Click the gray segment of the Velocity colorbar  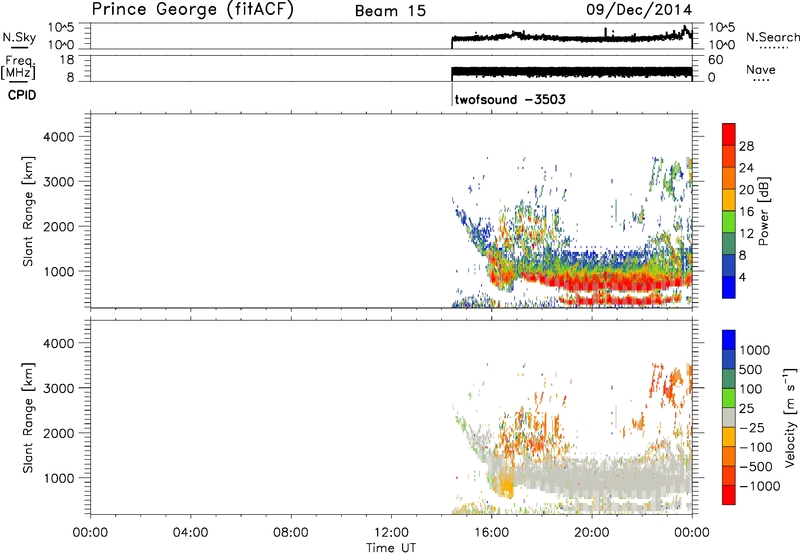(x=729, y=418)
